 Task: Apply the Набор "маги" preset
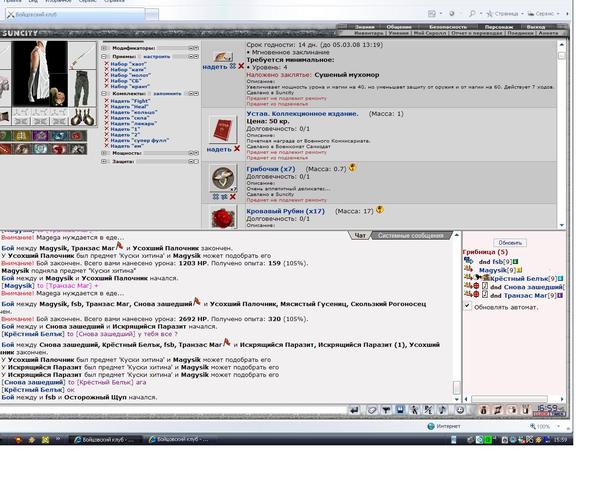pos(128,70)
